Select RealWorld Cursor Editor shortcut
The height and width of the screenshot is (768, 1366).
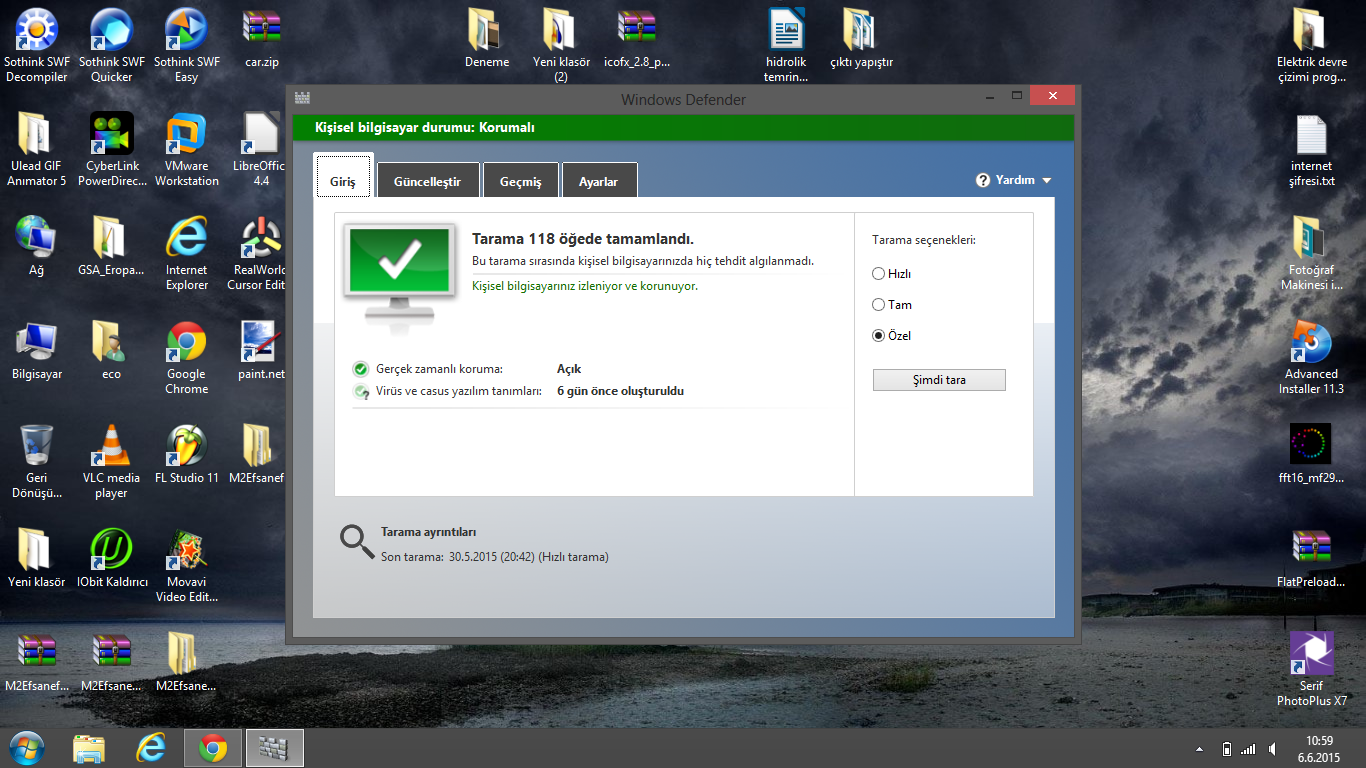pos(258,255)
